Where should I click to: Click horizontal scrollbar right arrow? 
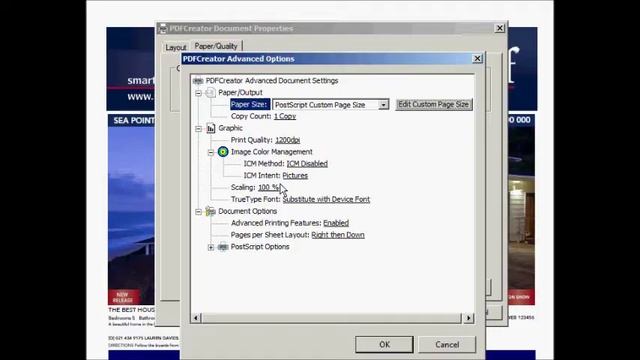(x=468, y=318)
